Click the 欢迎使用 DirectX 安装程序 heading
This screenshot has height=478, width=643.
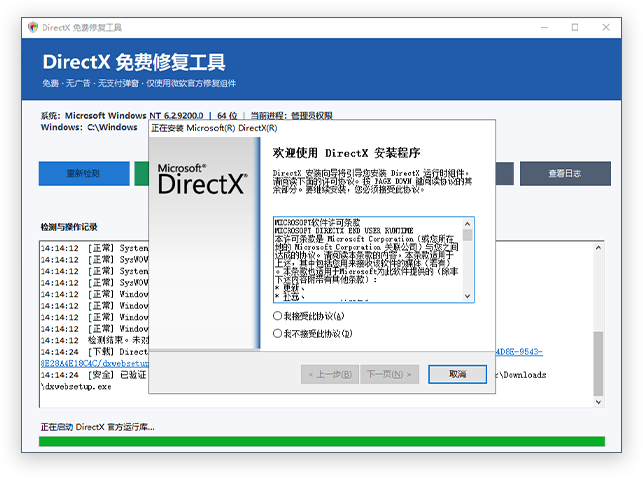pyautogui.click(x=347, y=153)
